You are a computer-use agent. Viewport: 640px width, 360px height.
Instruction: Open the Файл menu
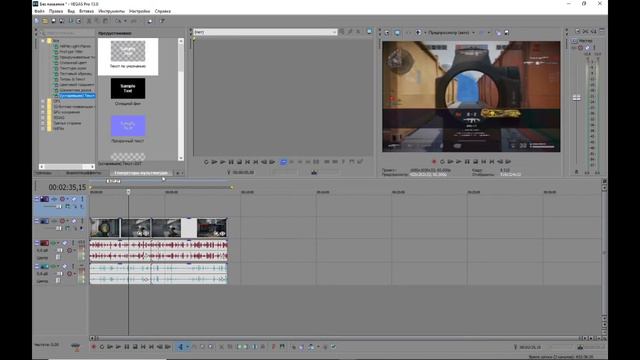tap(40, 11)
